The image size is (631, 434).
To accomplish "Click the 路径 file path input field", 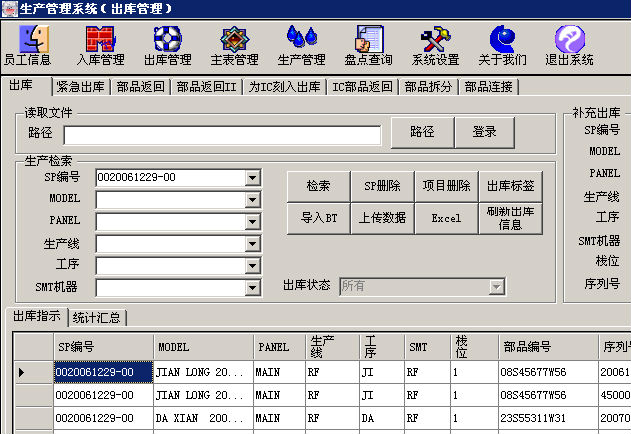I will tap(222, 135).
